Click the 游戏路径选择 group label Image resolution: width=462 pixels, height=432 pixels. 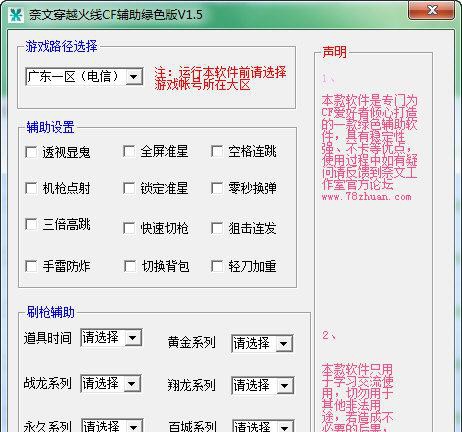click(x=61, y=46)
